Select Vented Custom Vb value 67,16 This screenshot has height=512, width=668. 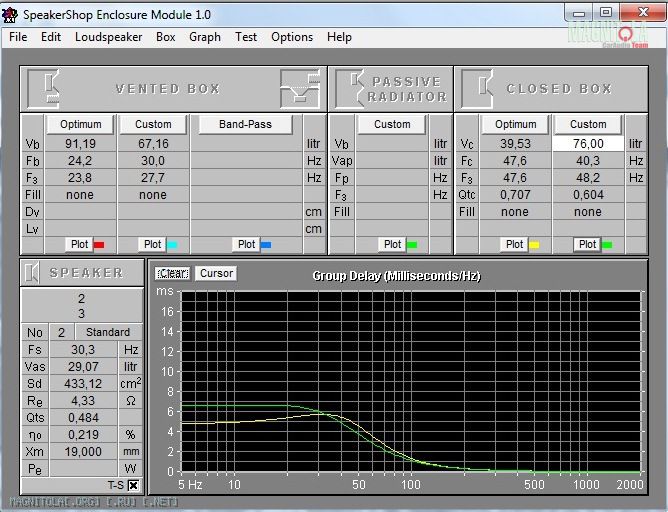(153, 144)
